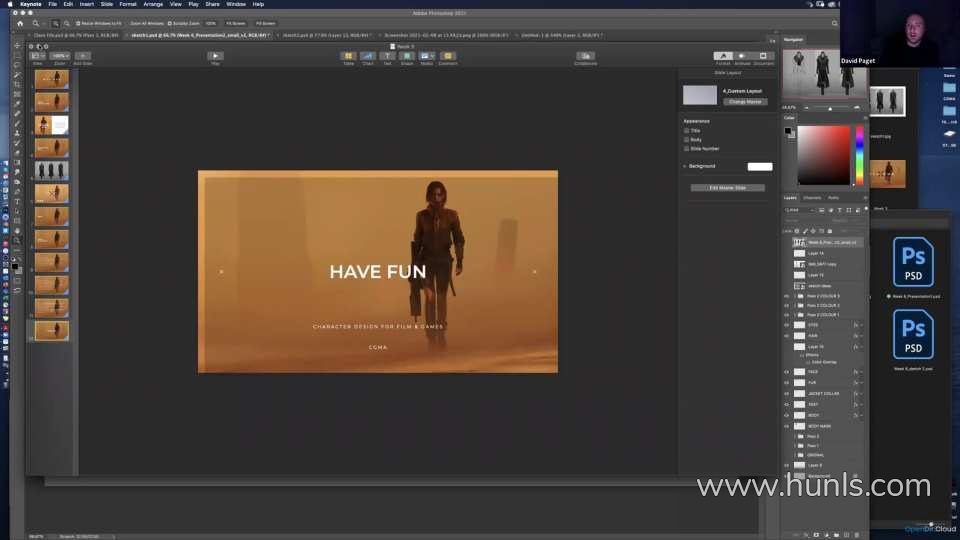Open the Keynote Zoom percentage dropdown

[x=59, y=56]
